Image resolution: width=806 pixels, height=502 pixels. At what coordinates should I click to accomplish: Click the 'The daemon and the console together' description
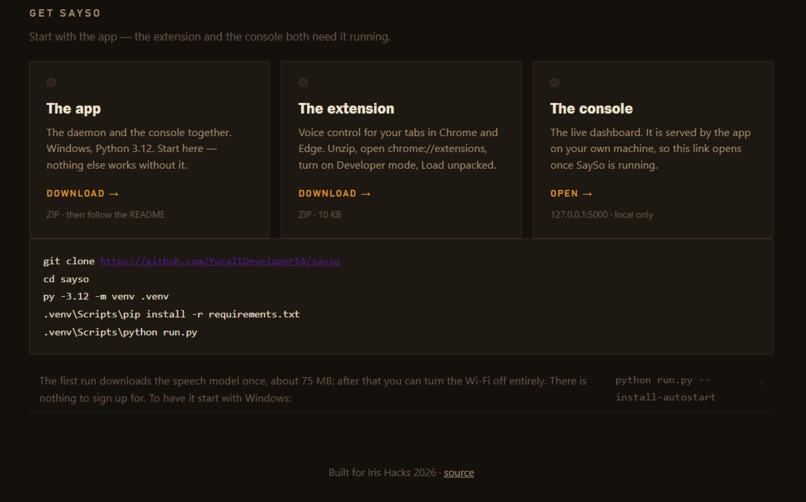tap(139, 149)
